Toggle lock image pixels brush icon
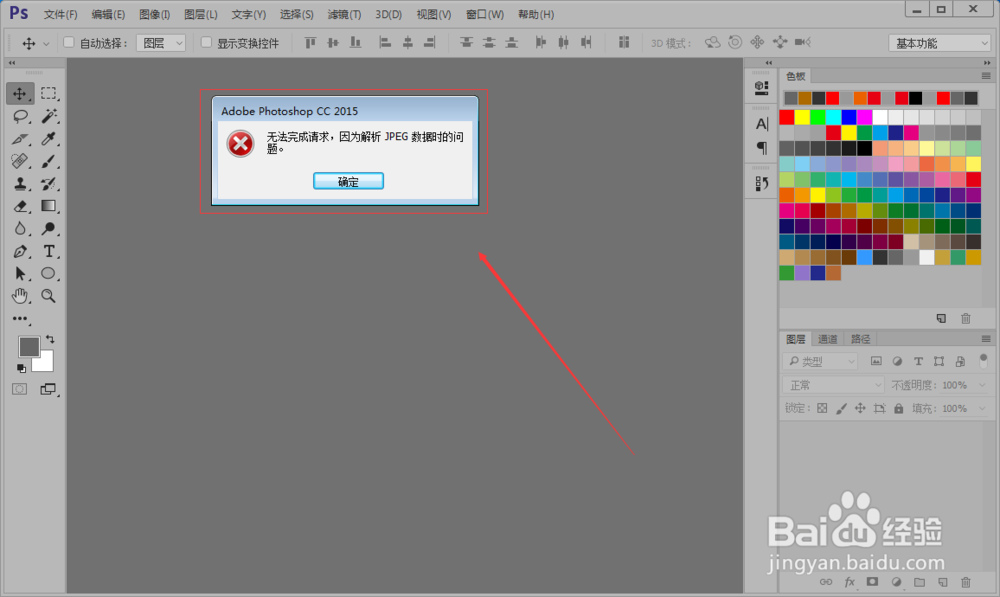Image resolution: width=1000 pixels, height=597 pixels. 841,408
